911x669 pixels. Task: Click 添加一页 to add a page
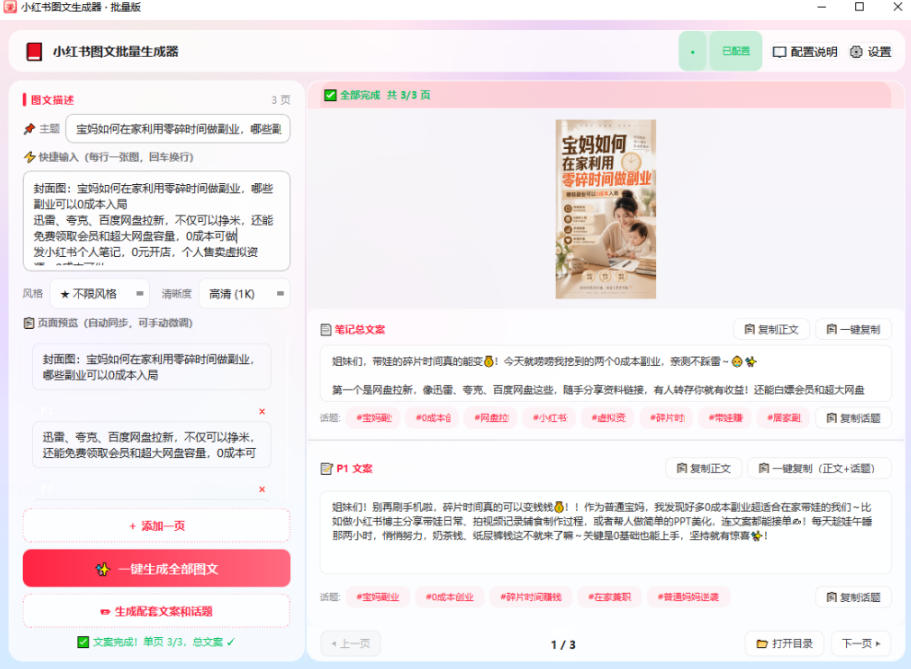pyautogui.click(x=156, y=526)
